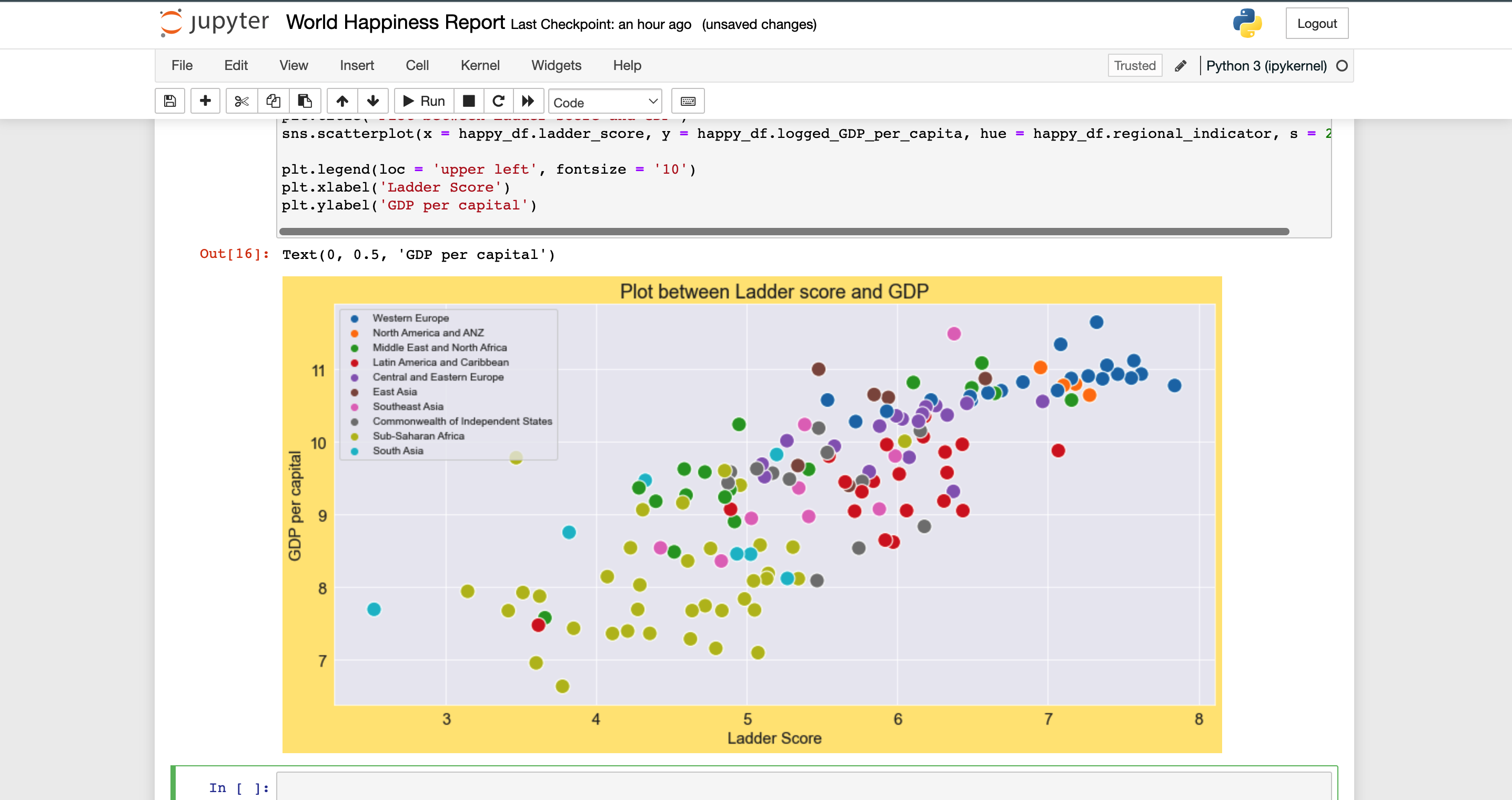Insert a cell below with the plus icon
Screen dimensions: 1512x800
pos(205,101)
